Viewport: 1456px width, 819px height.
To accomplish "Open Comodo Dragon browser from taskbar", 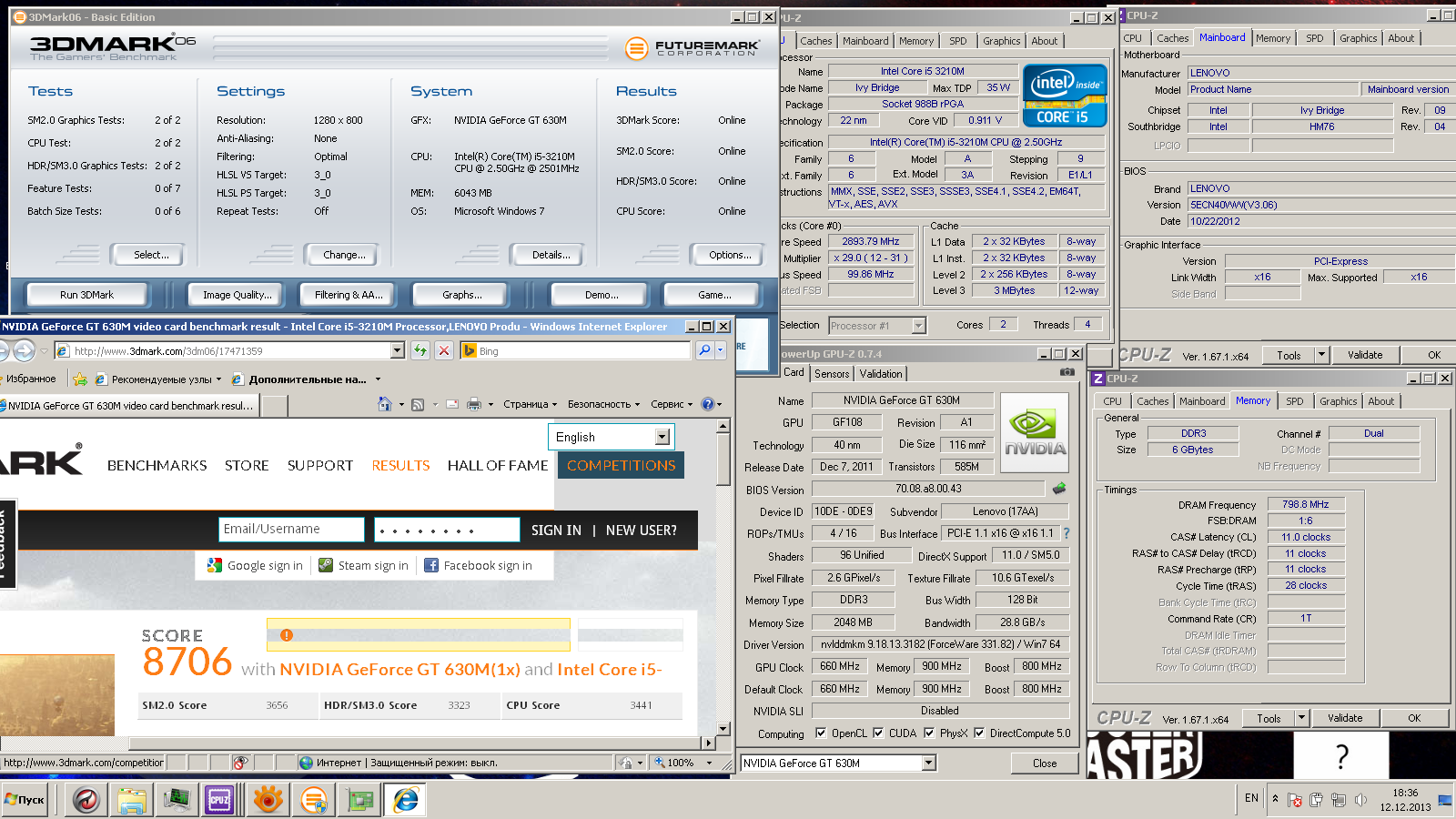I will tap(86, 800).
